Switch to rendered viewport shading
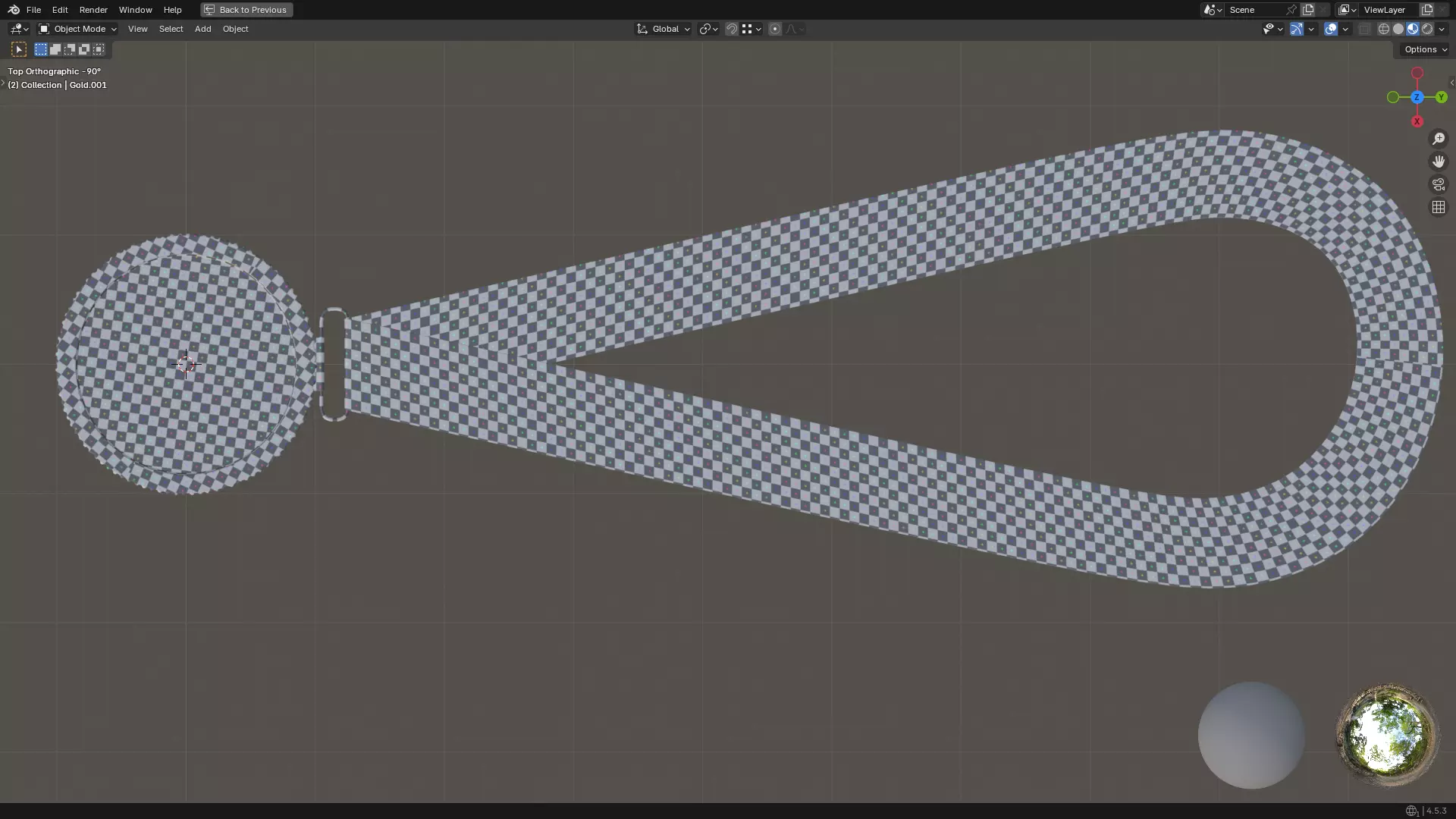 click(x=1427, y=29)
